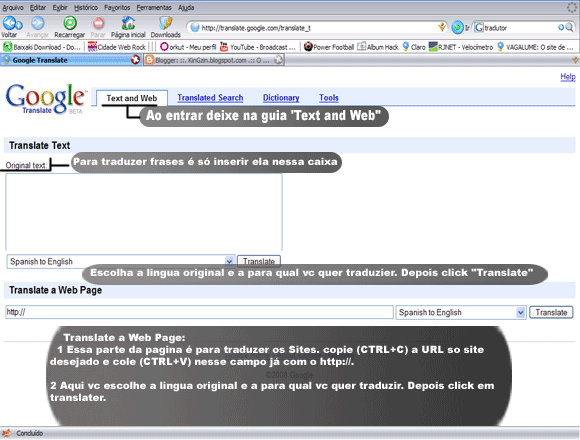The width and height of the screenshot is (580, 440).
Task: Open Baixaki Download bookmark
Action: (x=41, y=47)
